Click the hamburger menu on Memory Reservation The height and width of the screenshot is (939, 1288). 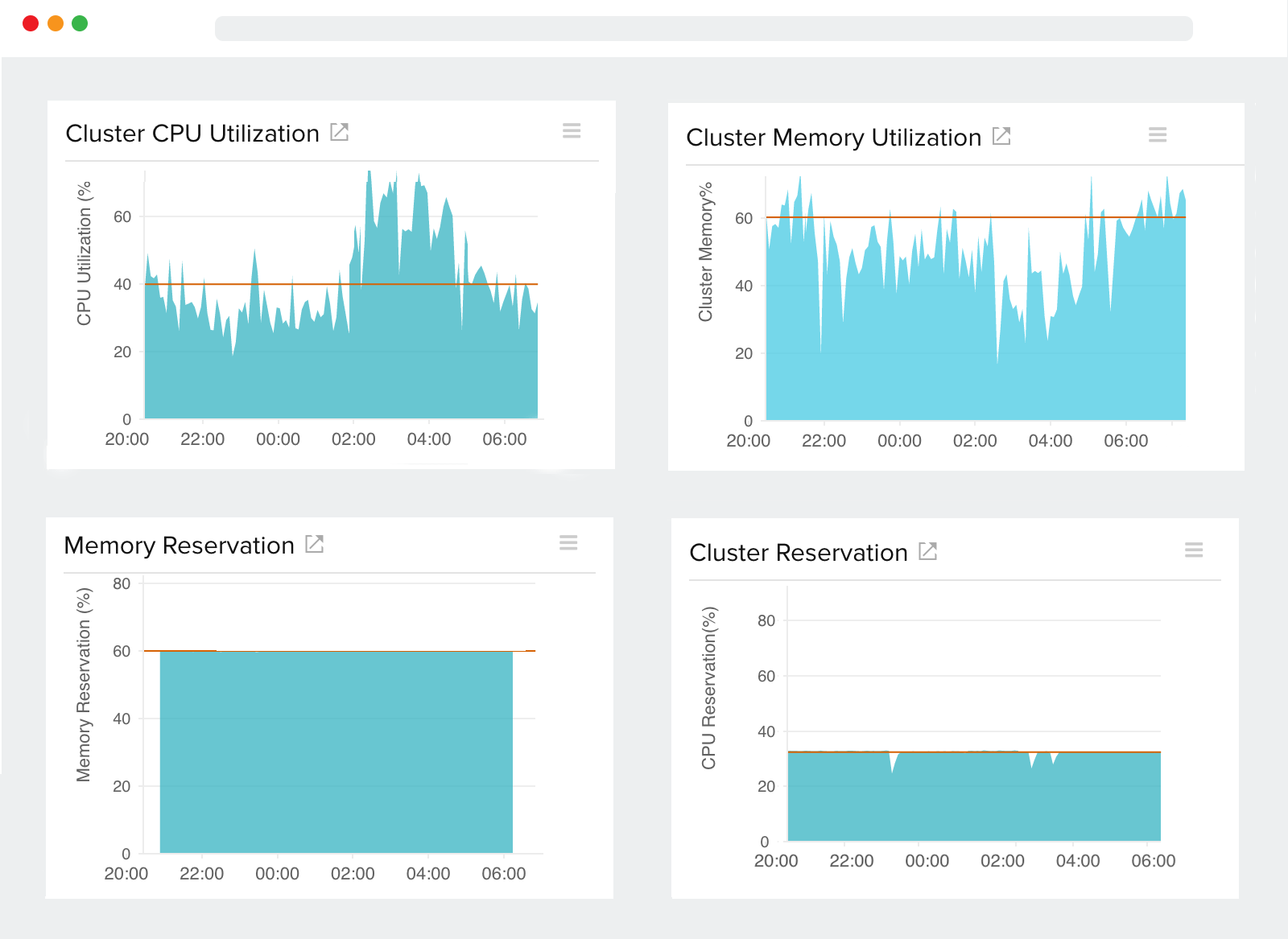pos(568,543)
